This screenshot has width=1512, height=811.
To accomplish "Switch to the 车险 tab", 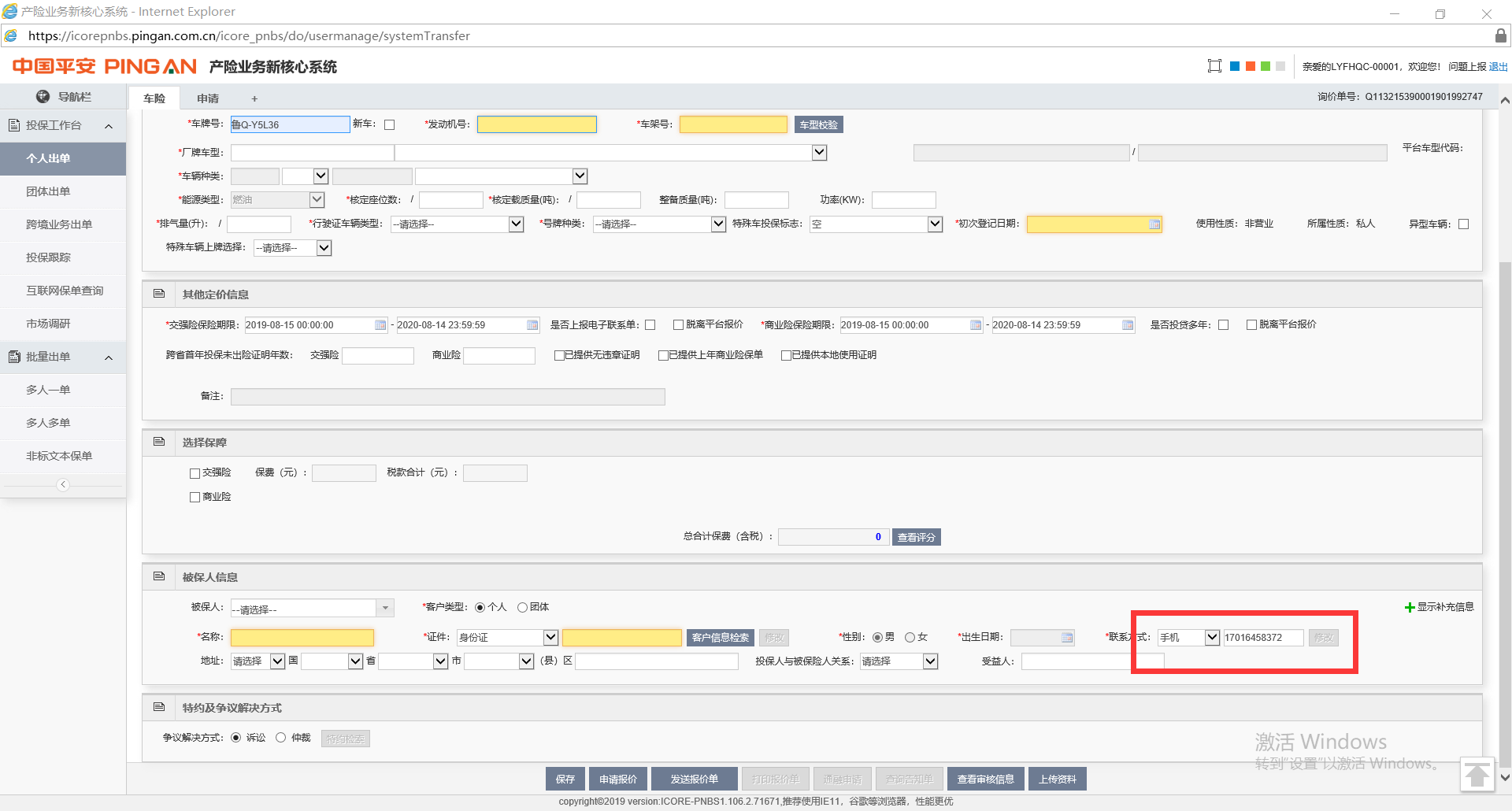I will [154, 98].
